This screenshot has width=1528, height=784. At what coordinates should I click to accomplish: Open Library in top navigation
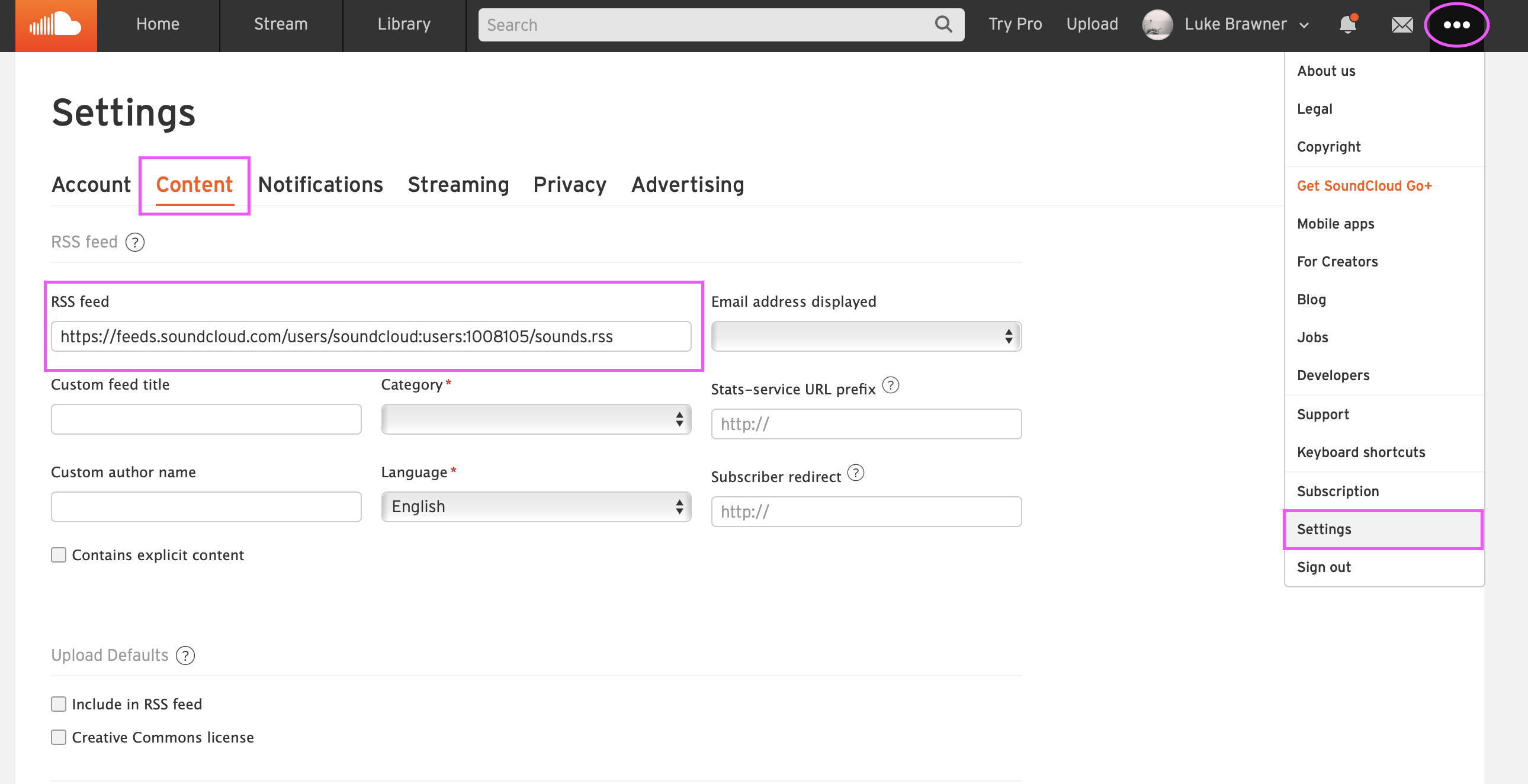click(404, 24)
